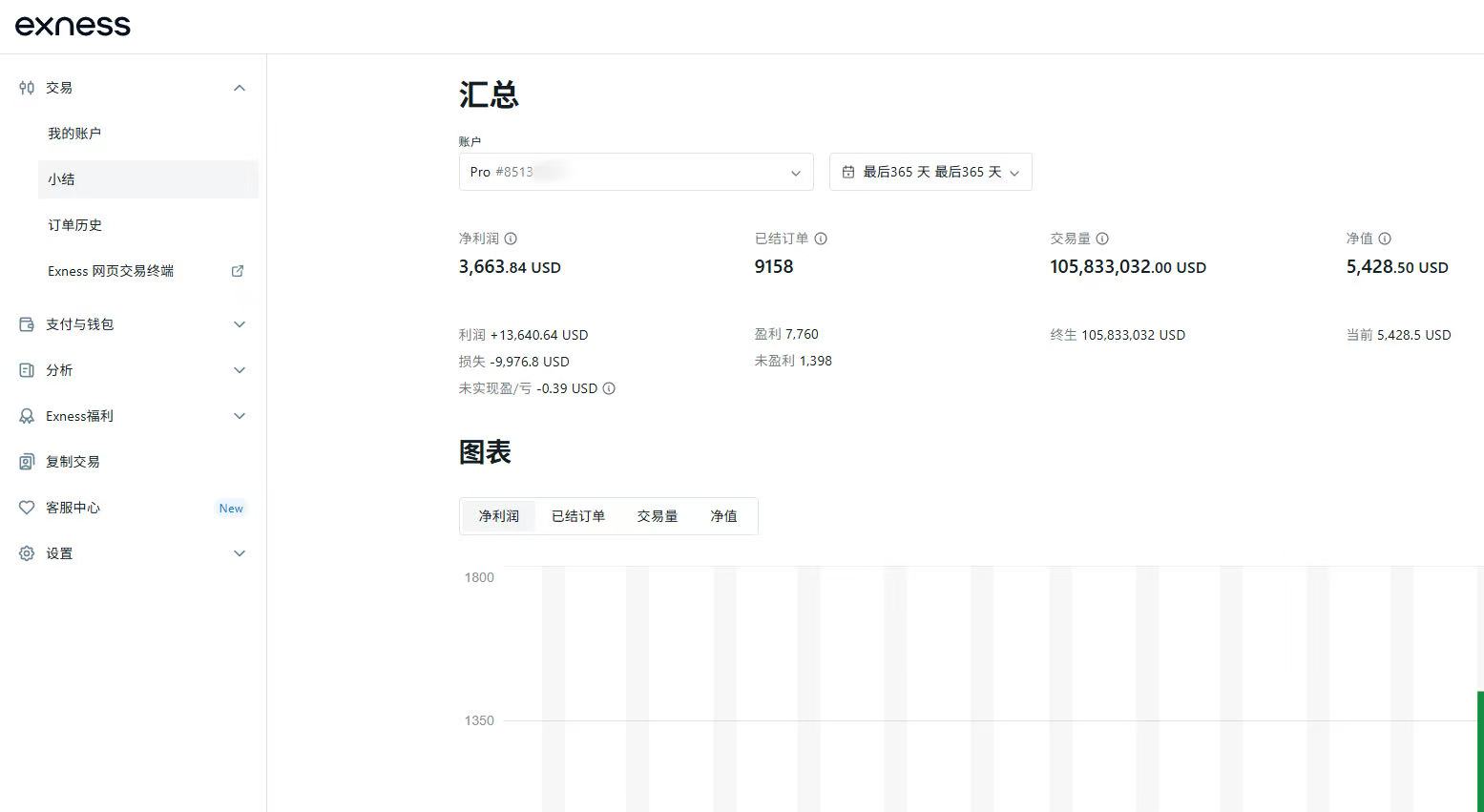Click the 当前 5,428.5 USD line
This screenshot has height=812, width=1484.
pos(1398,335)
